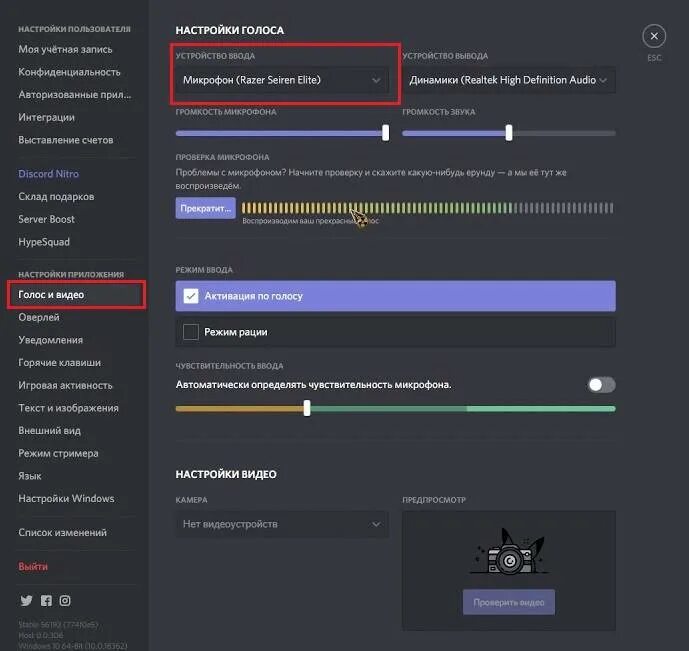Check the Активация по голосу checkbox
Image resolution: width=689 pixels, height=651 pixels.
coord(191,296)
